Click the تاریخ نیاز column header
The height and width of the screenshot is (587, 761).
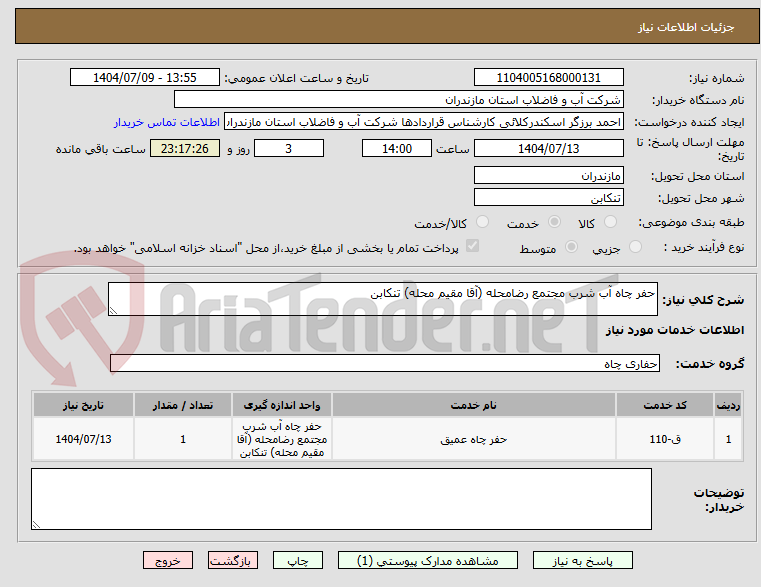tap(83, 405)
